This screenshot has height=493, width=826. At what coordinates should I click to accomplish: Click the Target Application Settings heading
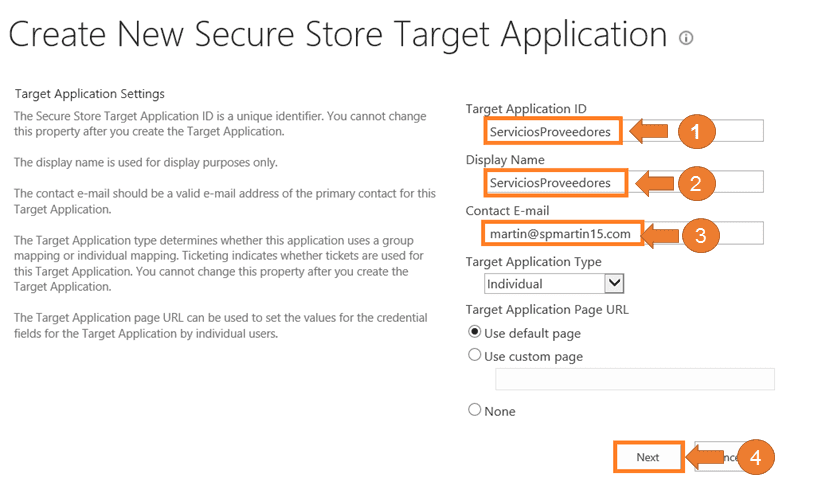tap(90, 94)
